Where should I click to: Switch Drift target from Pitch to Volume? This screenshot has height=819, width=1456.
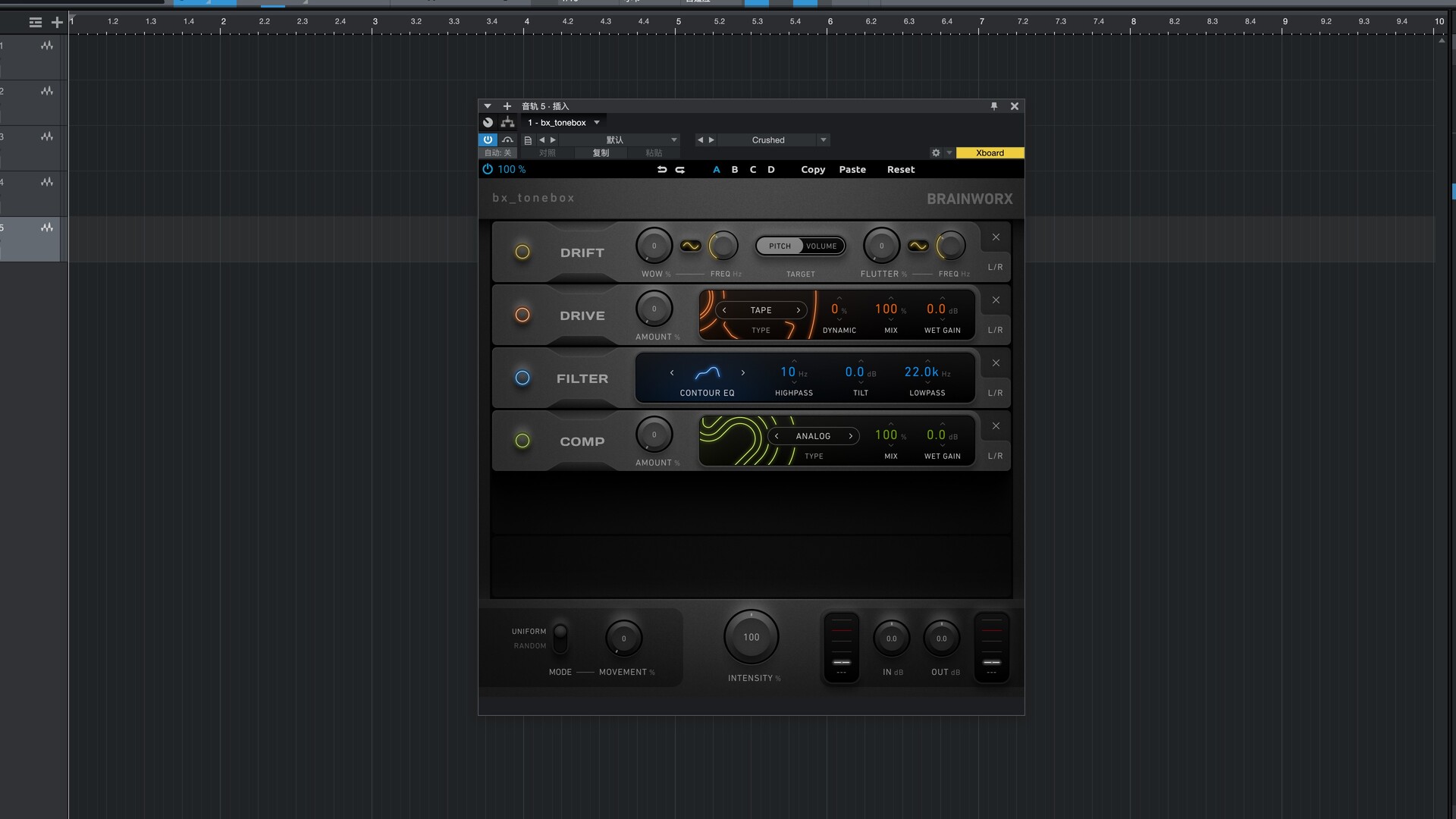pyautogui.click(x=823, y=246)
